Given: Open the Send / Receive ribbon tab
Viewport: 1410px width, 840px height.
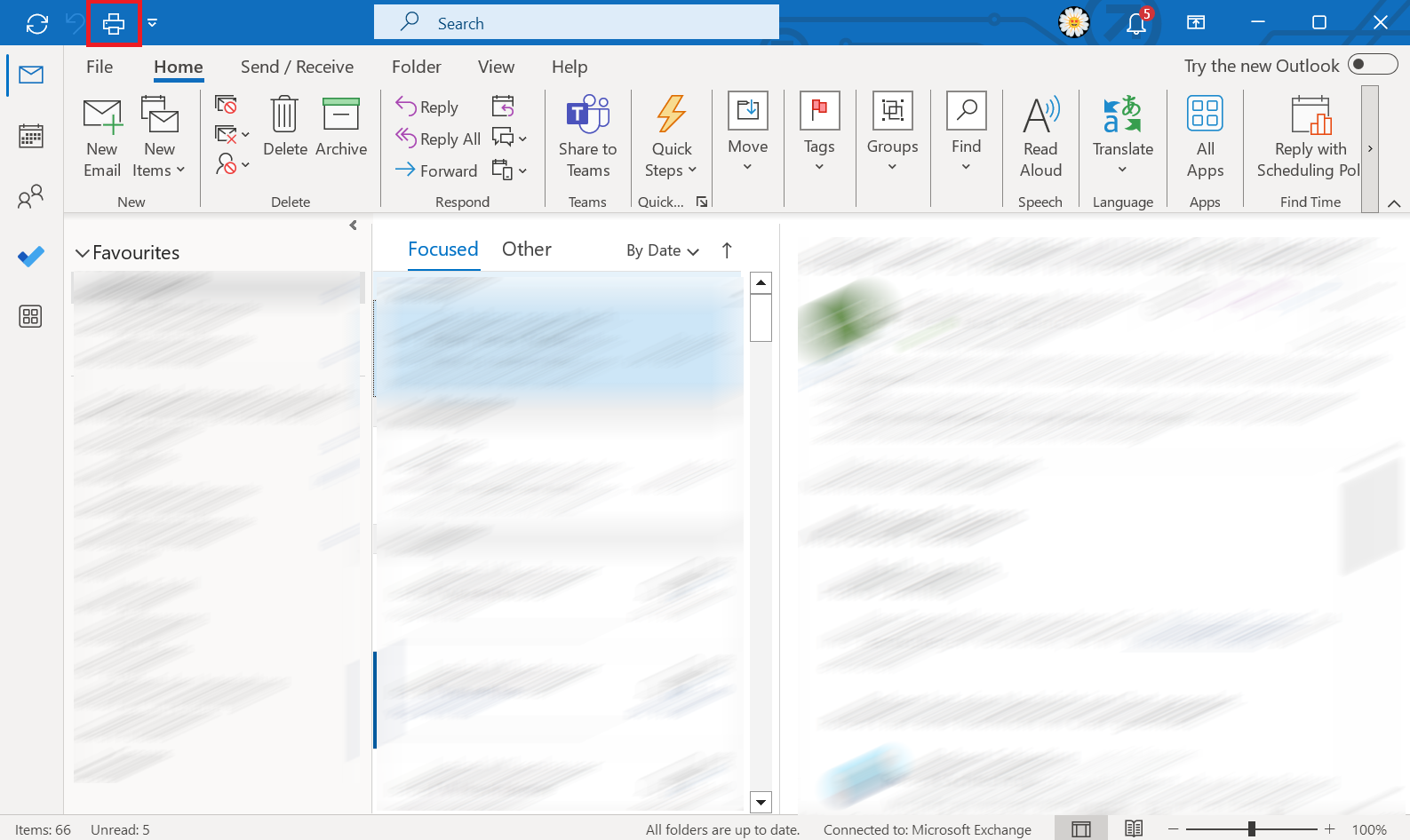Looking at the screenshot, I should click(x=297, y=67).
